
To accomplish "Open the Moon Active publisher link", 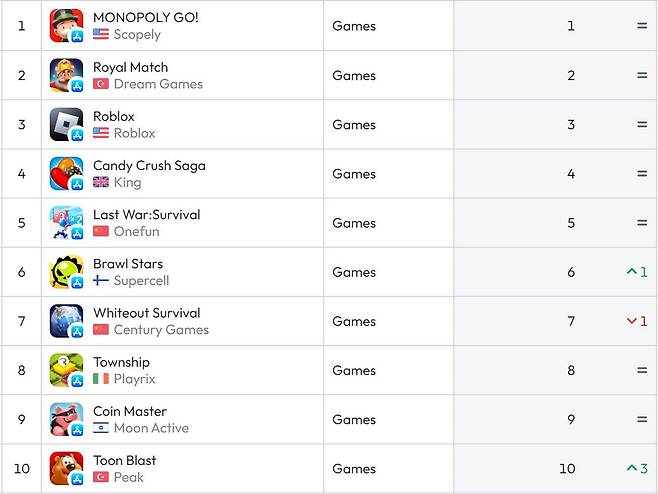I will [151, 428].
